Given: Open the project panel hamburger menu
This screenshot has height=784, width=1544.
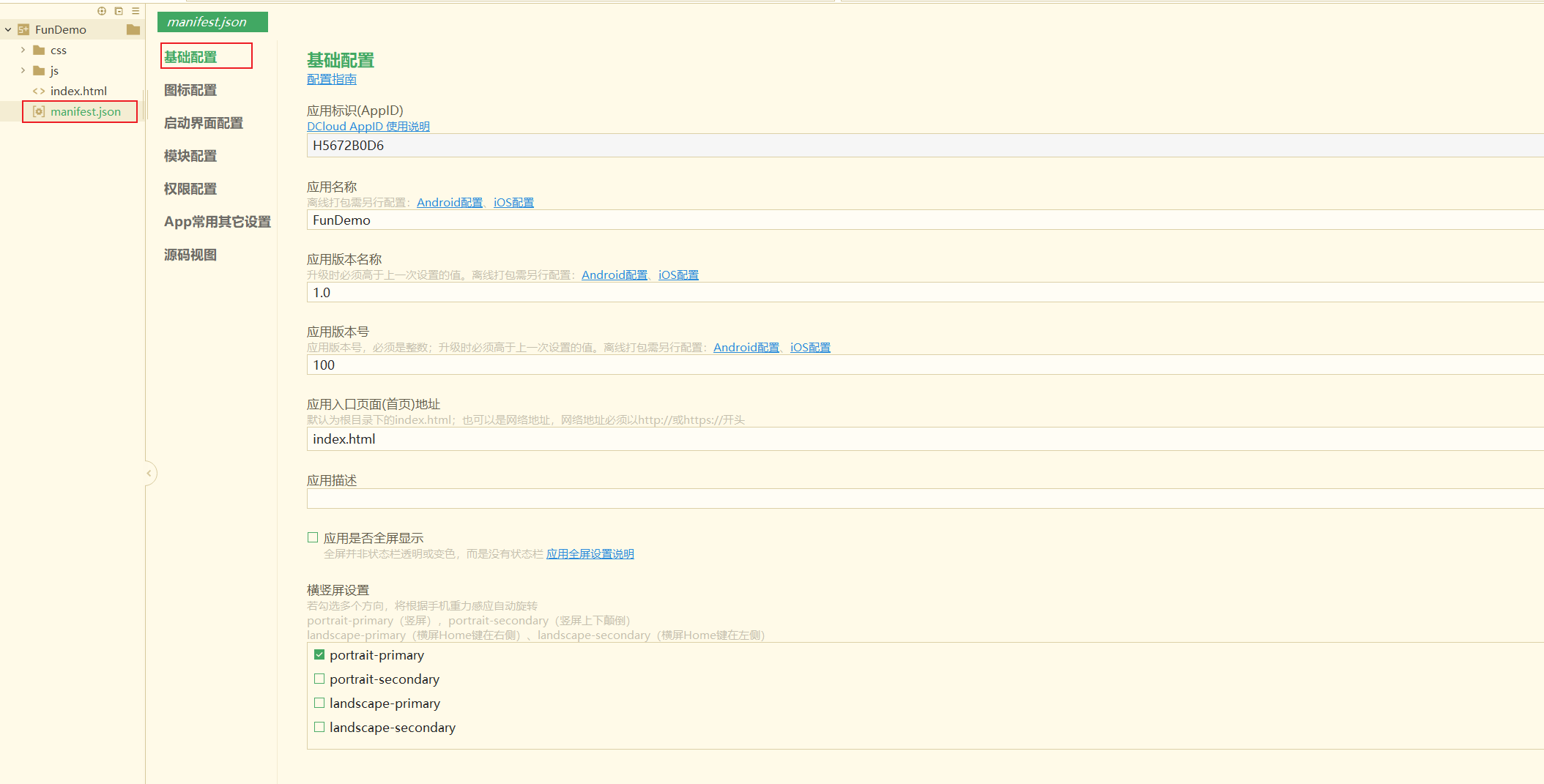Looking at the screenshot, I should click(136, 11).
